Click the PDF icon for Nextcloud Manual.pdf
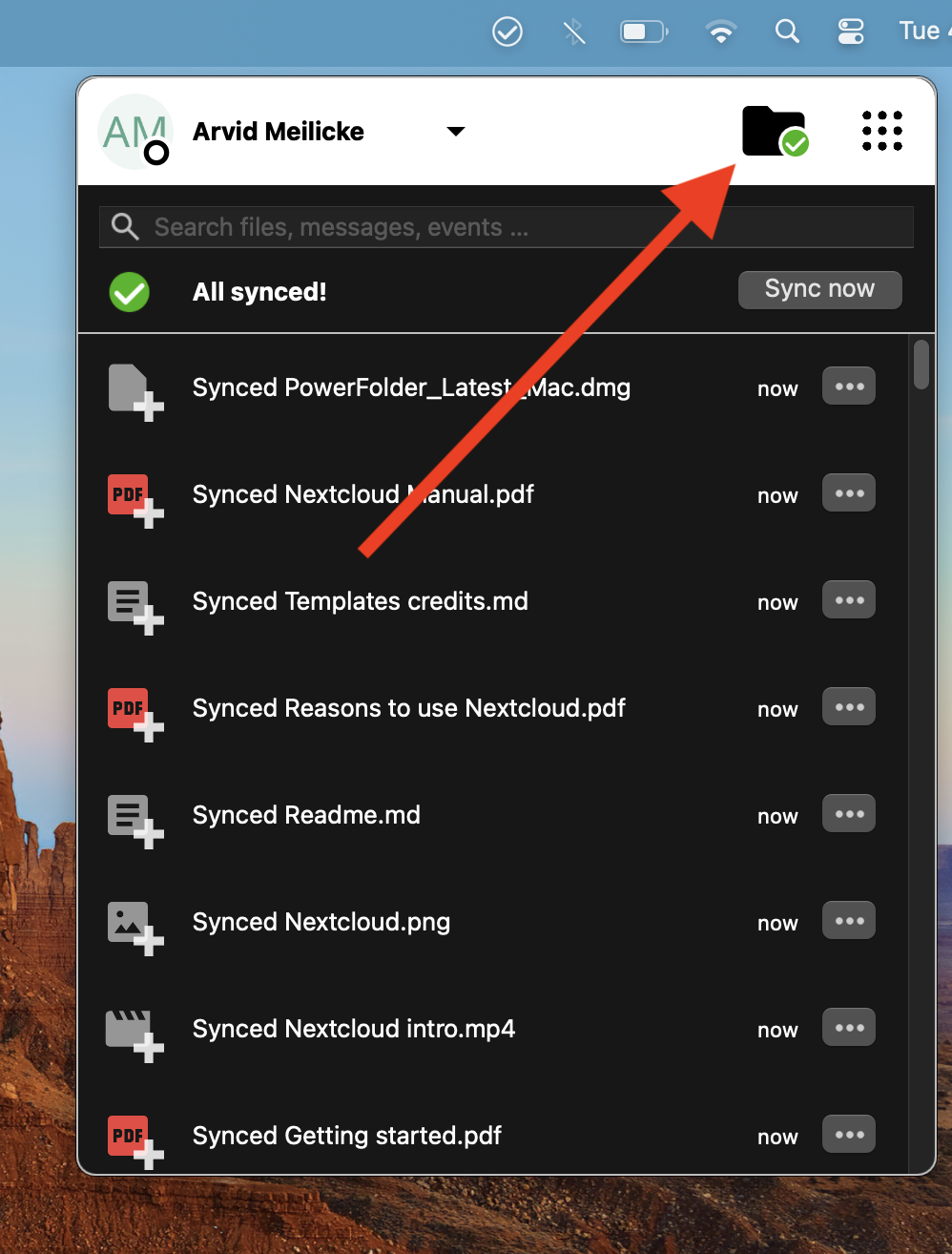This screenshot has height=1254, width=952. [x=135, y=499]
